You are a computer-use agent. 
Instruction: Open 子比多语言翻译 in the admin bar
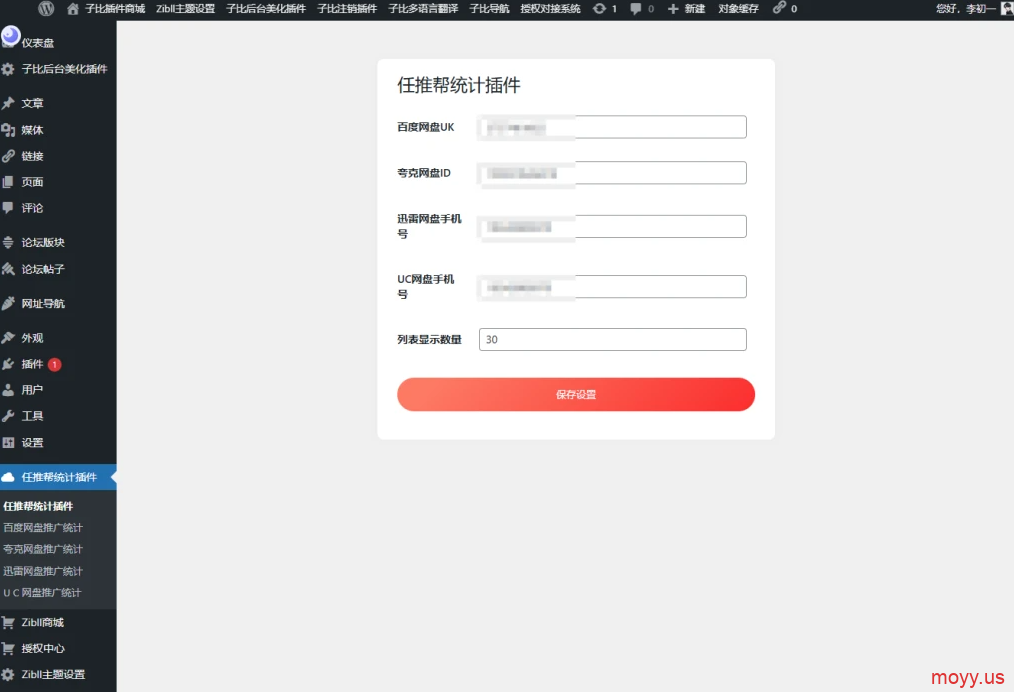tap(423, 9)
